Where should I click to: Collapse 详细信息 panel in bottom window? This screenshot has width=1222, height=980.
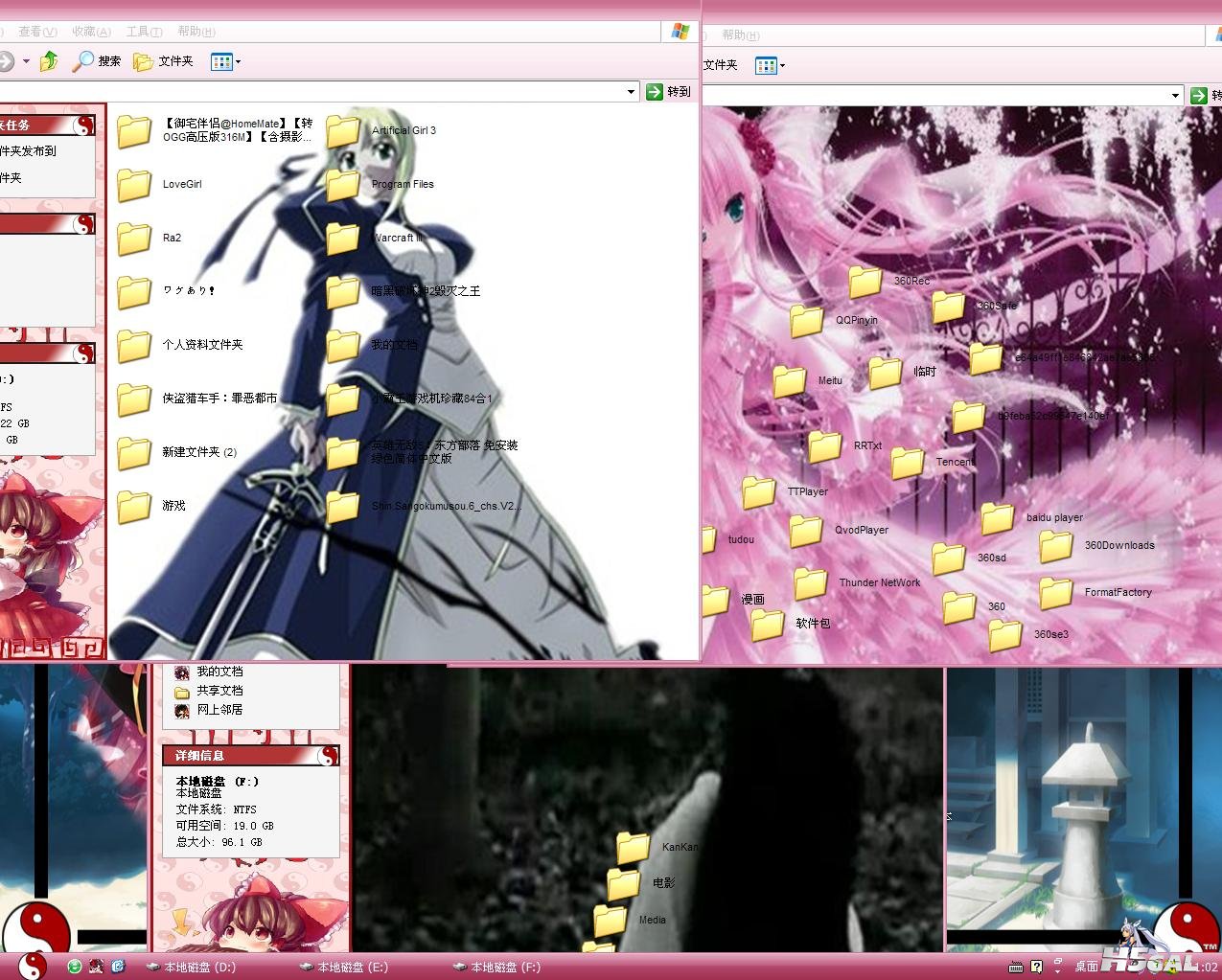click(328, 756)
